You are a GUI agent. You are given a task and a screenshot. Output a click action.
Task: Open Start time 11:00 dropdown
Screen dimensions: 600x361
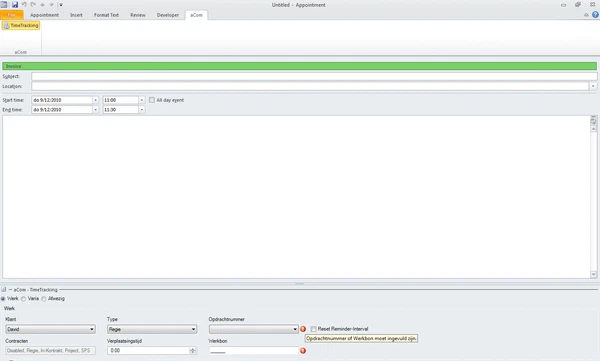click(142, 100)
